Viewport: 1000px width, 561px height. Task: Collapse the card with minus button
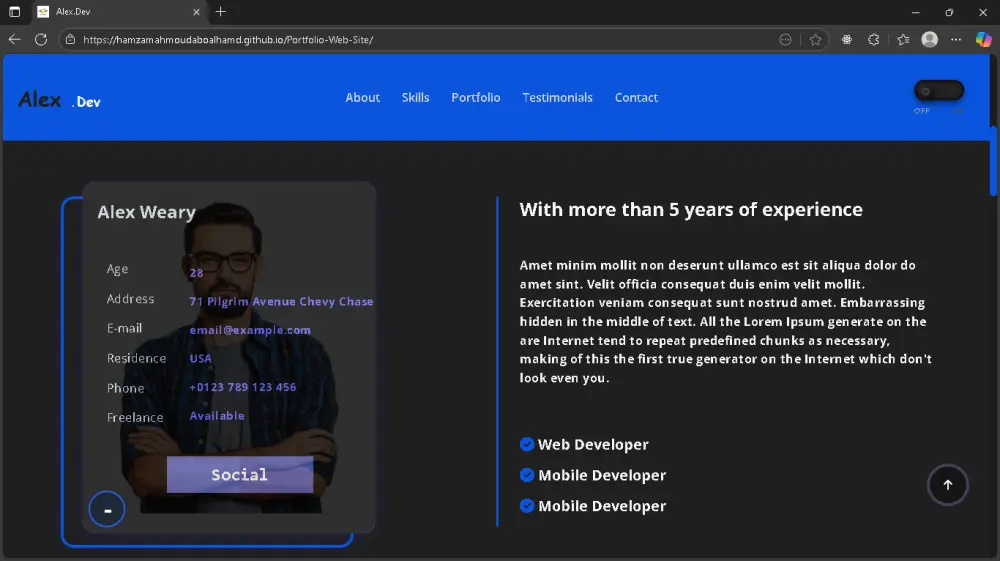(107, 509)
